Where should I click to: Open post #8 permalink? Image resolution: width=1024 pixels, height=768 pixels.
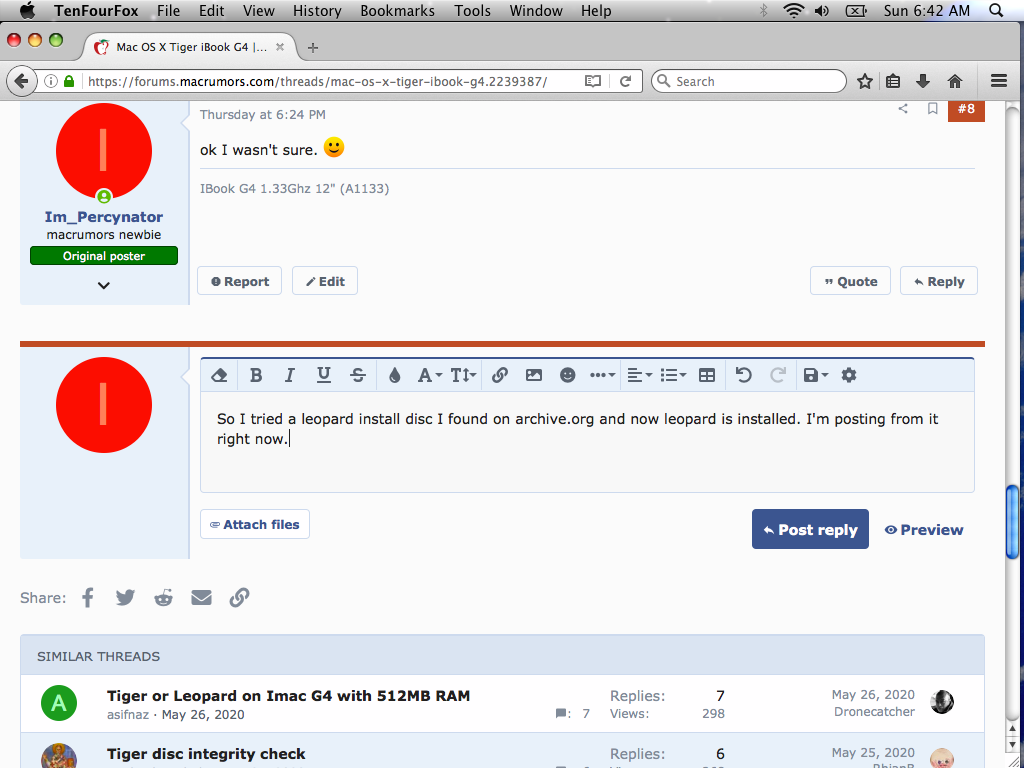click(x=966, y=110)
